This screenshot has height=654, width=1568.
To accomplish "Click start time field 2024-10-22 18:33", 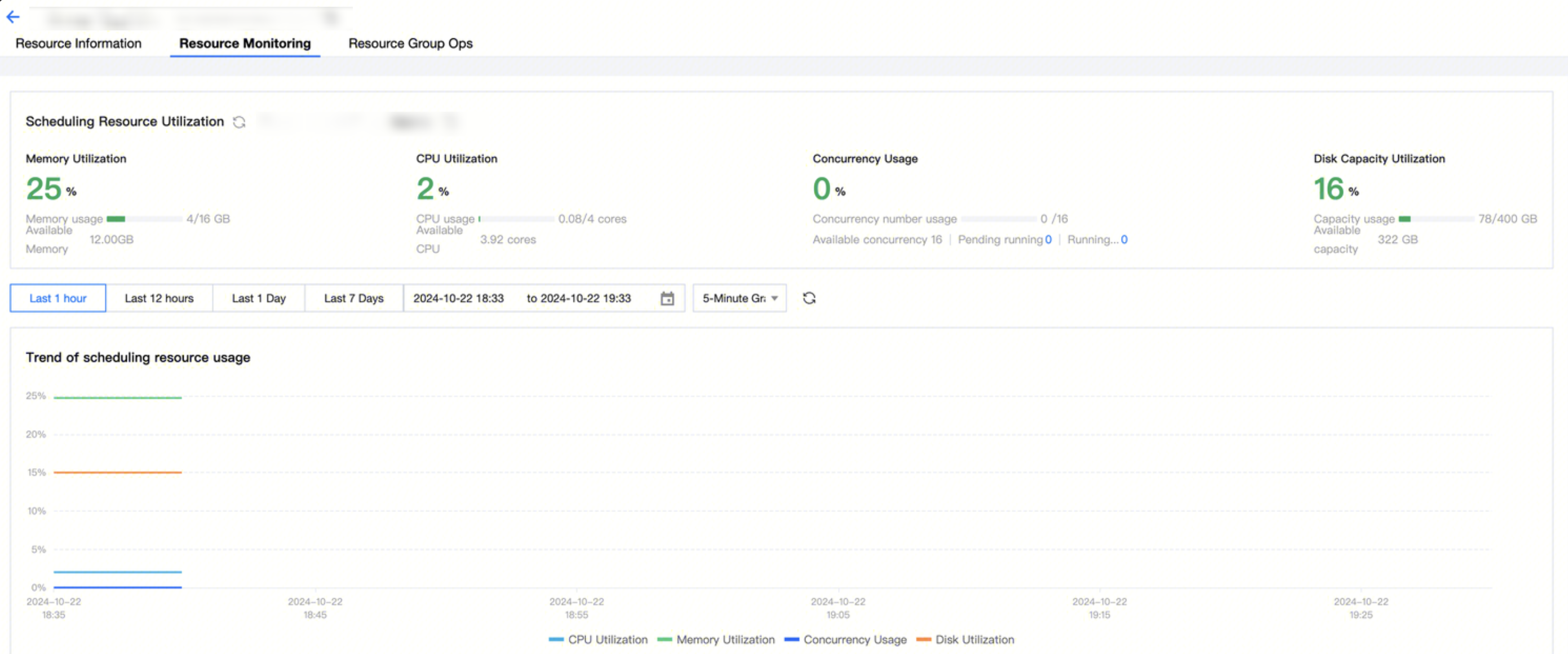I will click(x=458, y=298).
